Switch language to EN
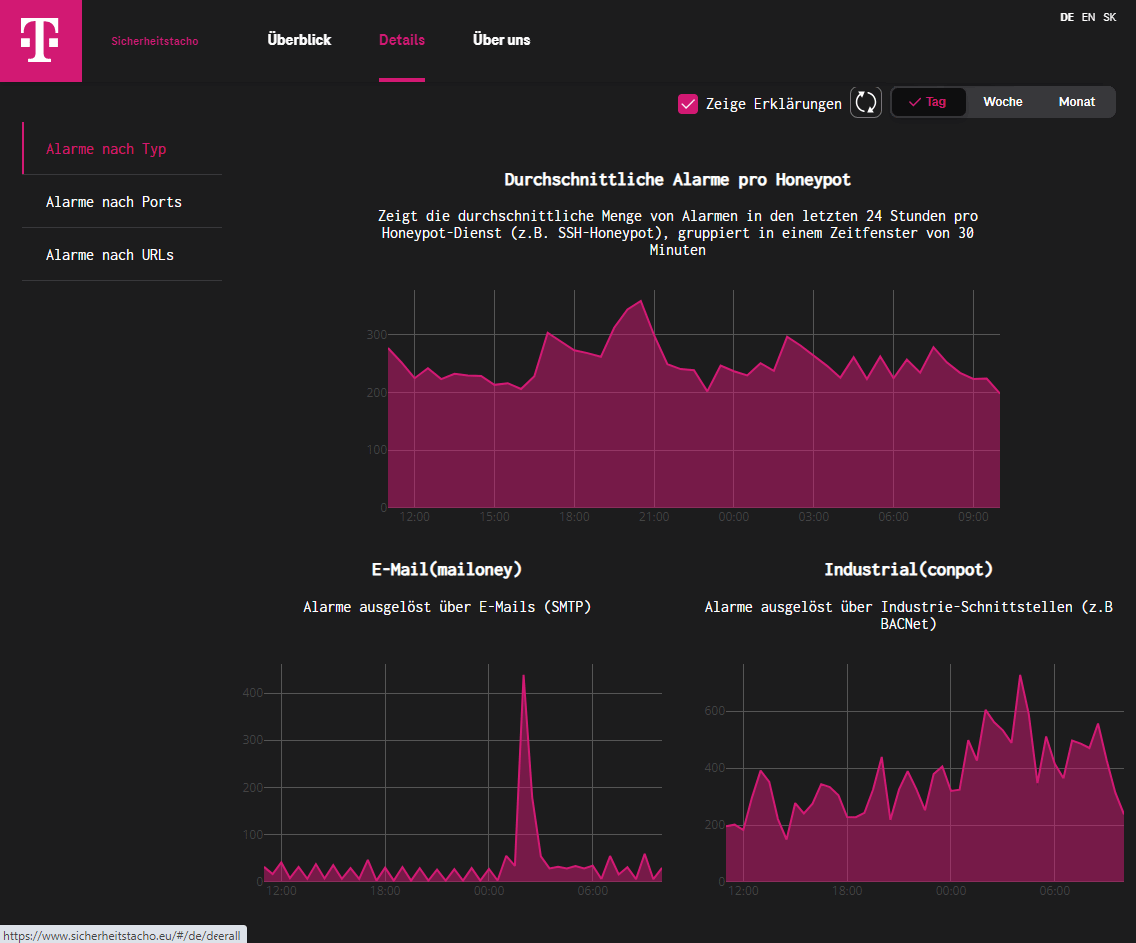Viewport: 1136px width, 943px height. pyautogui.click(x=1088, y=17)
